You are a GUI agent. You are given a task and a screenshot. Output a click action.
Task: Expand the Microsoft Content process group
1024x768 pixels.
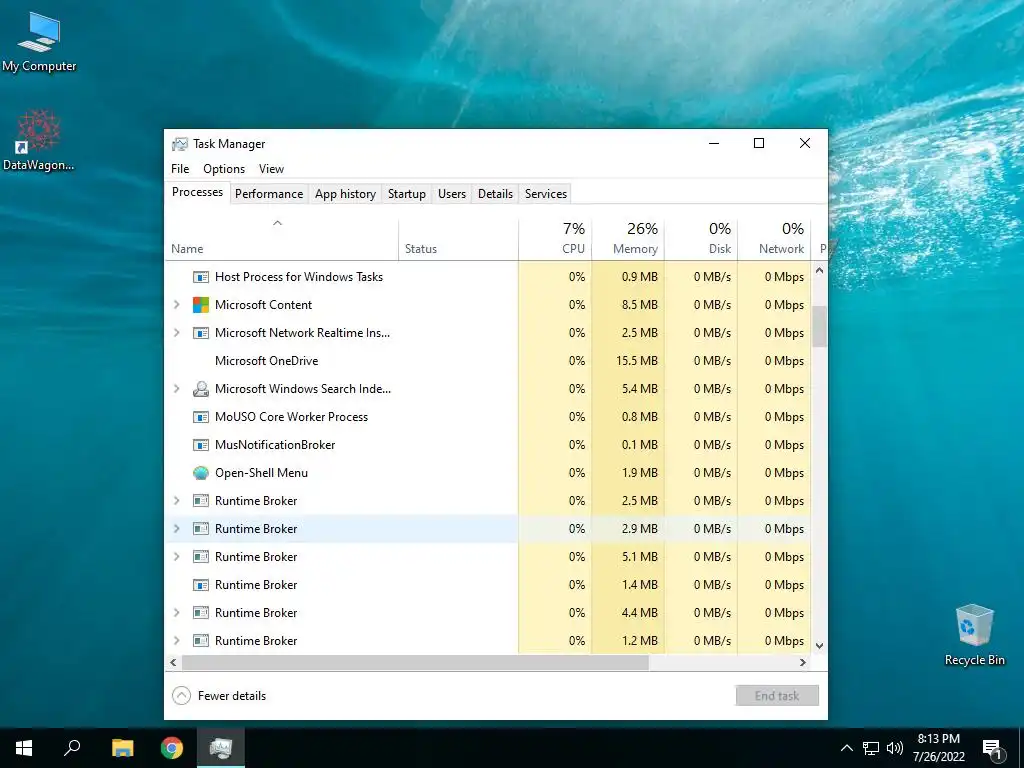tap(176, 305)
